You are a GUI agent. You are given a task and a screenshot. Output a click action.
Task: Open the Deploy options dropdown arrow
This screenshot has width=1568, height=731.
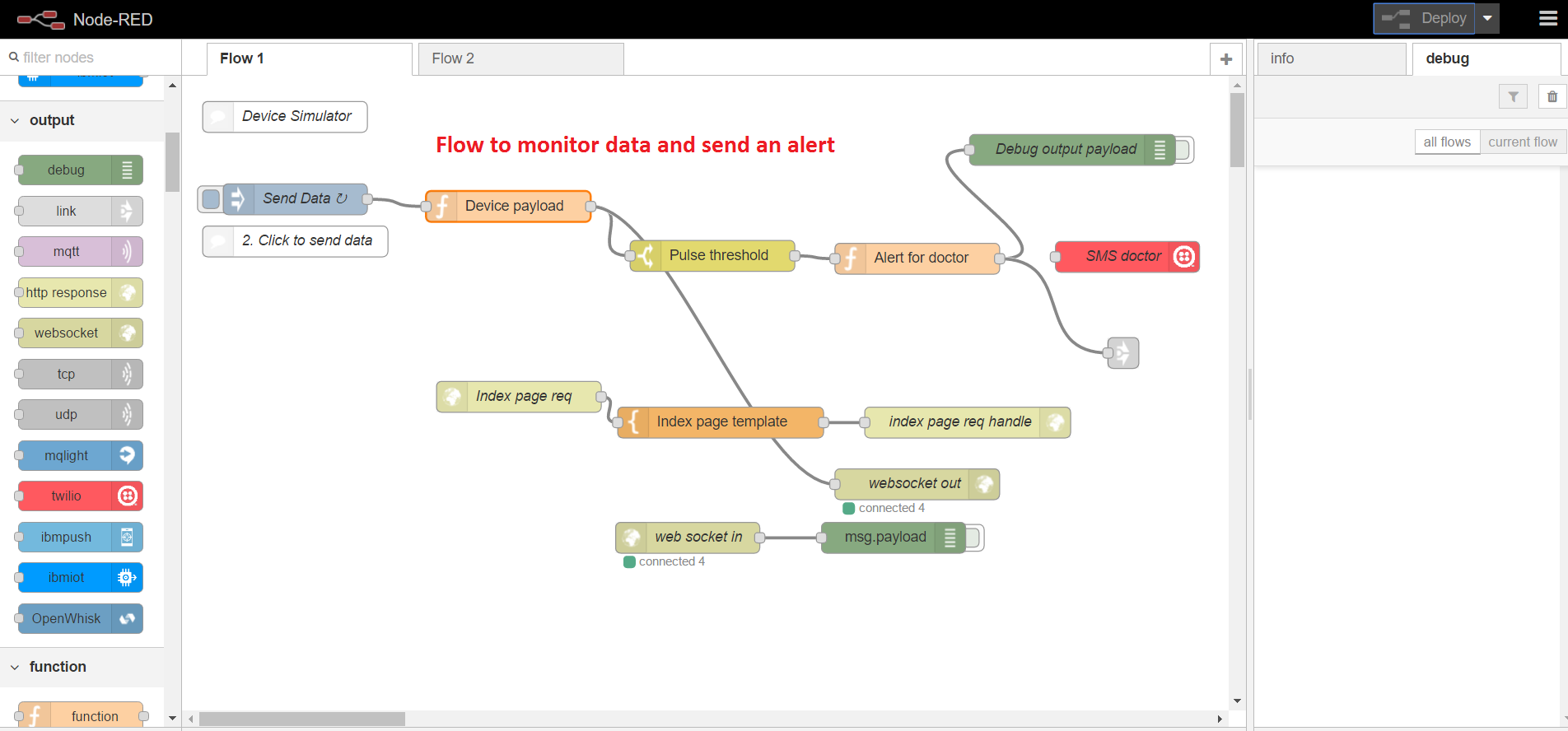tap(1487, 18)
